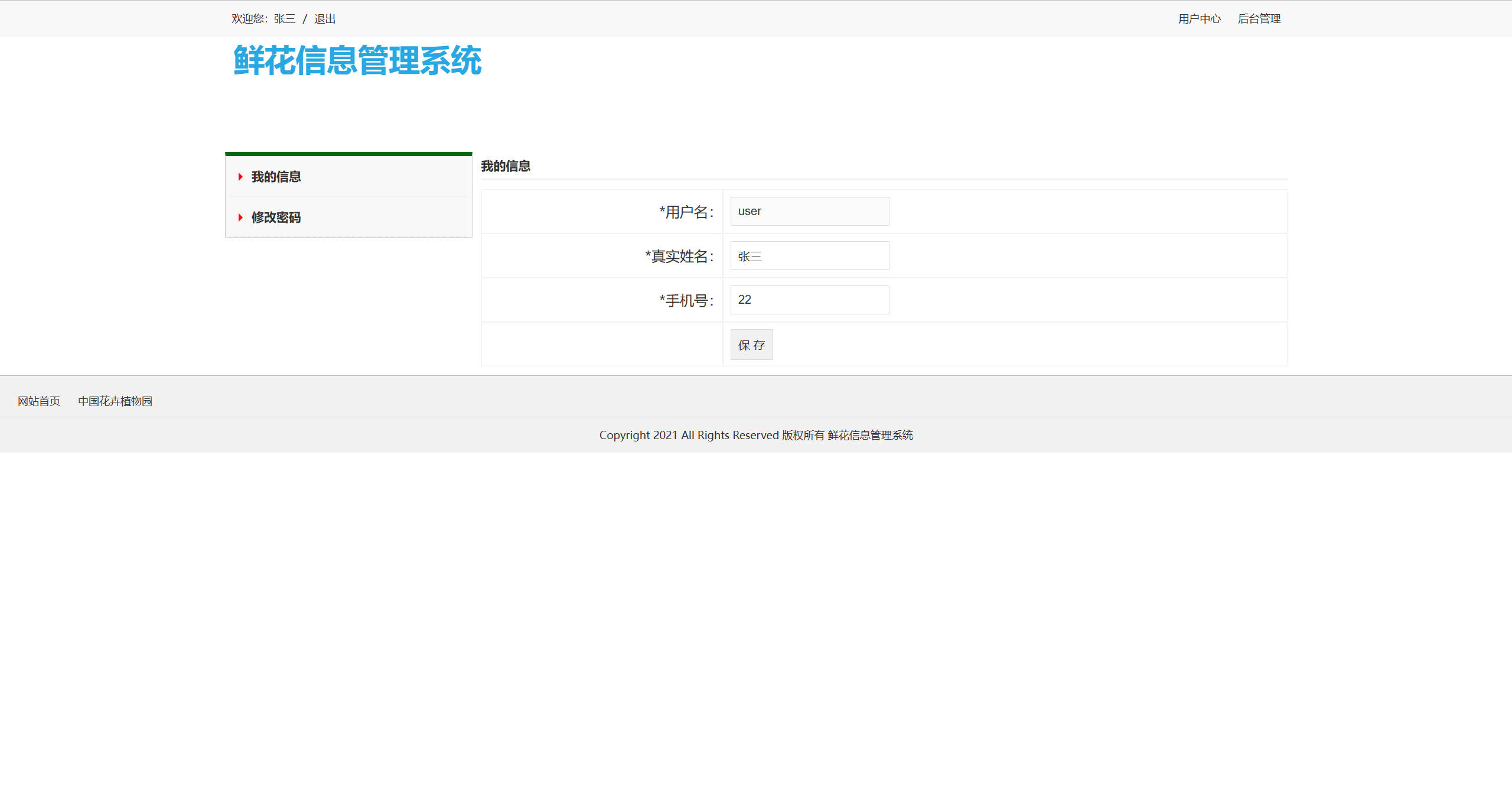
Task: Open the 网站首页 footer link
Action: coord(39,401)
